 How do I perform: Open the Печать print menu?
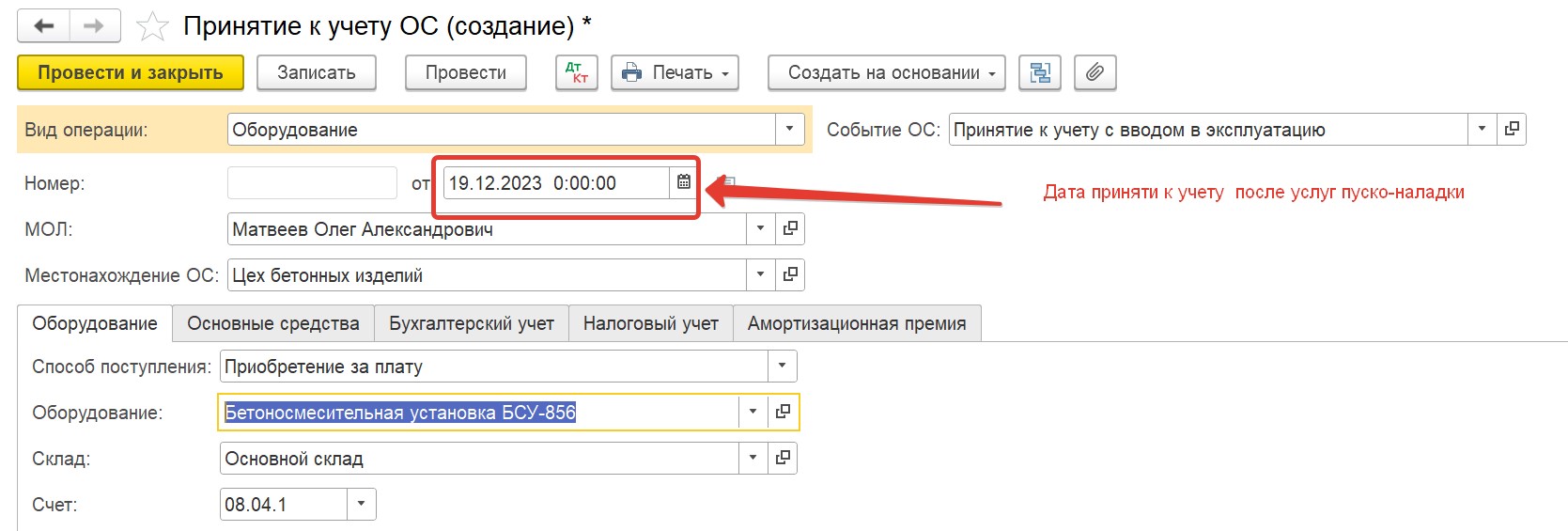tap(675, 72)
